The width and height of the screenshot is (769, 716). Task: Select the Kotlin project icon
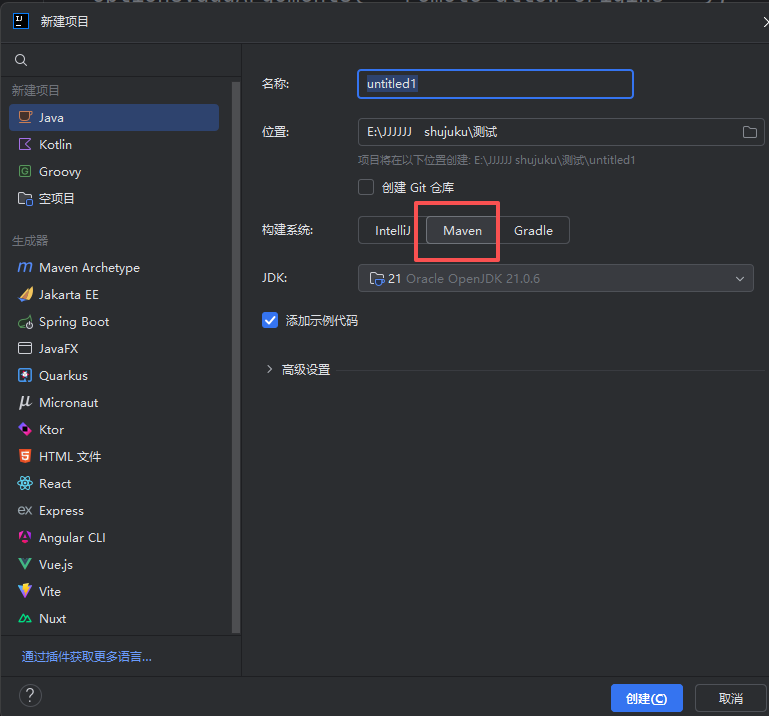pos(25,144)
